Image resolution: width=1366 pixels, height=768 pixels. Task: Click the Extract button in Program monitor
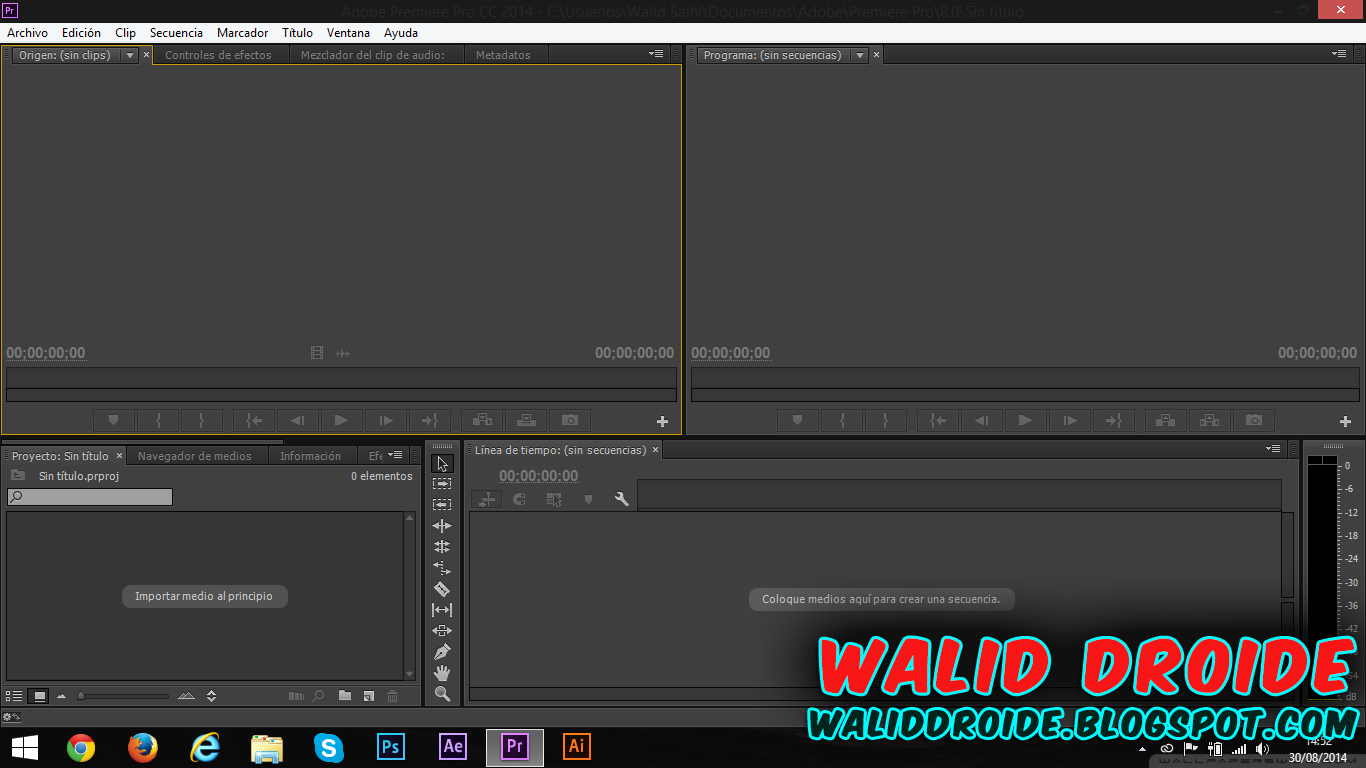[x=1210, y=421]
